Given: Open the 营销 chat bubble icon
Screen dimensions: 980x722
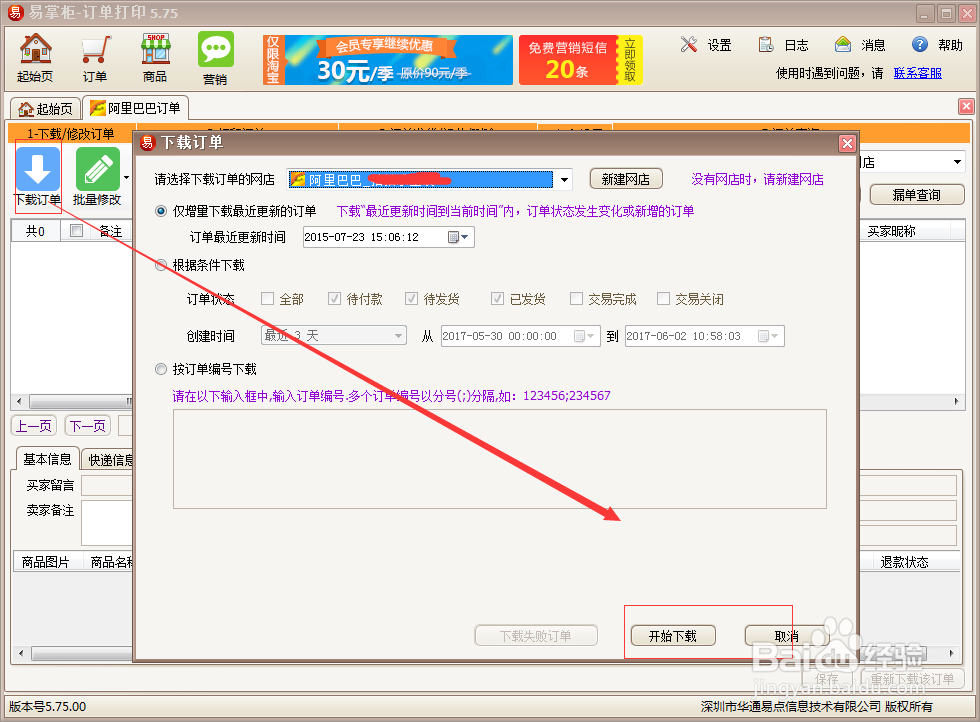Looking at the screenshot, I should [x=216, y=58].
